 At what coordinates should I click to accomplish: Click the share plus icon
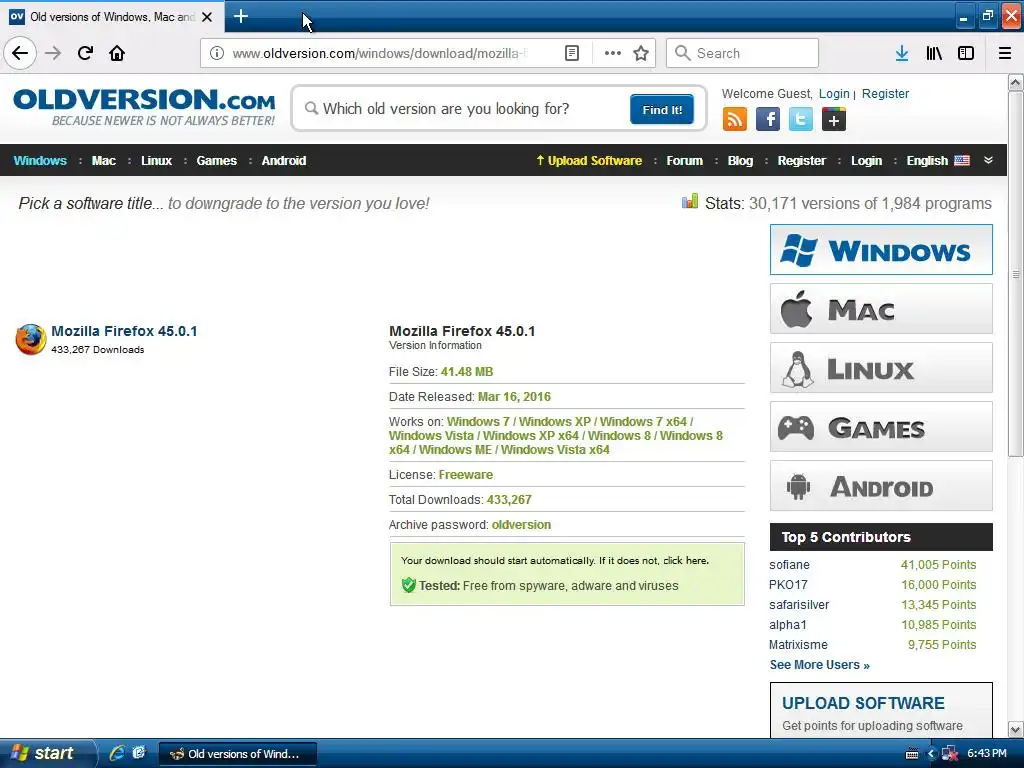click(834, 120)
